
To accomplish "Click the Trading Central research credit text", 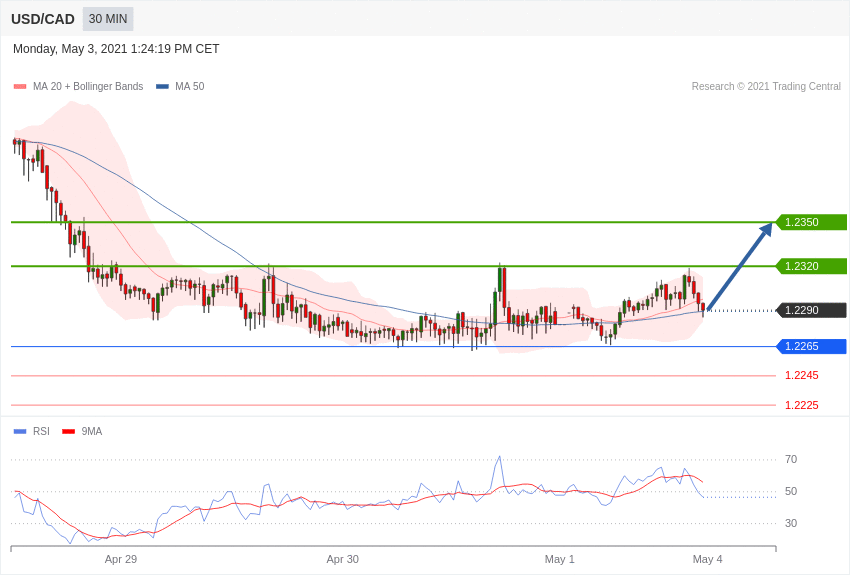I will tap(766, 87).
